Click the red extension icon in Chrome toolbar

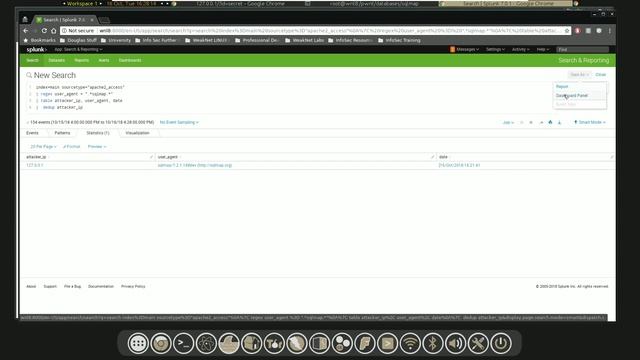pos(578,31)
